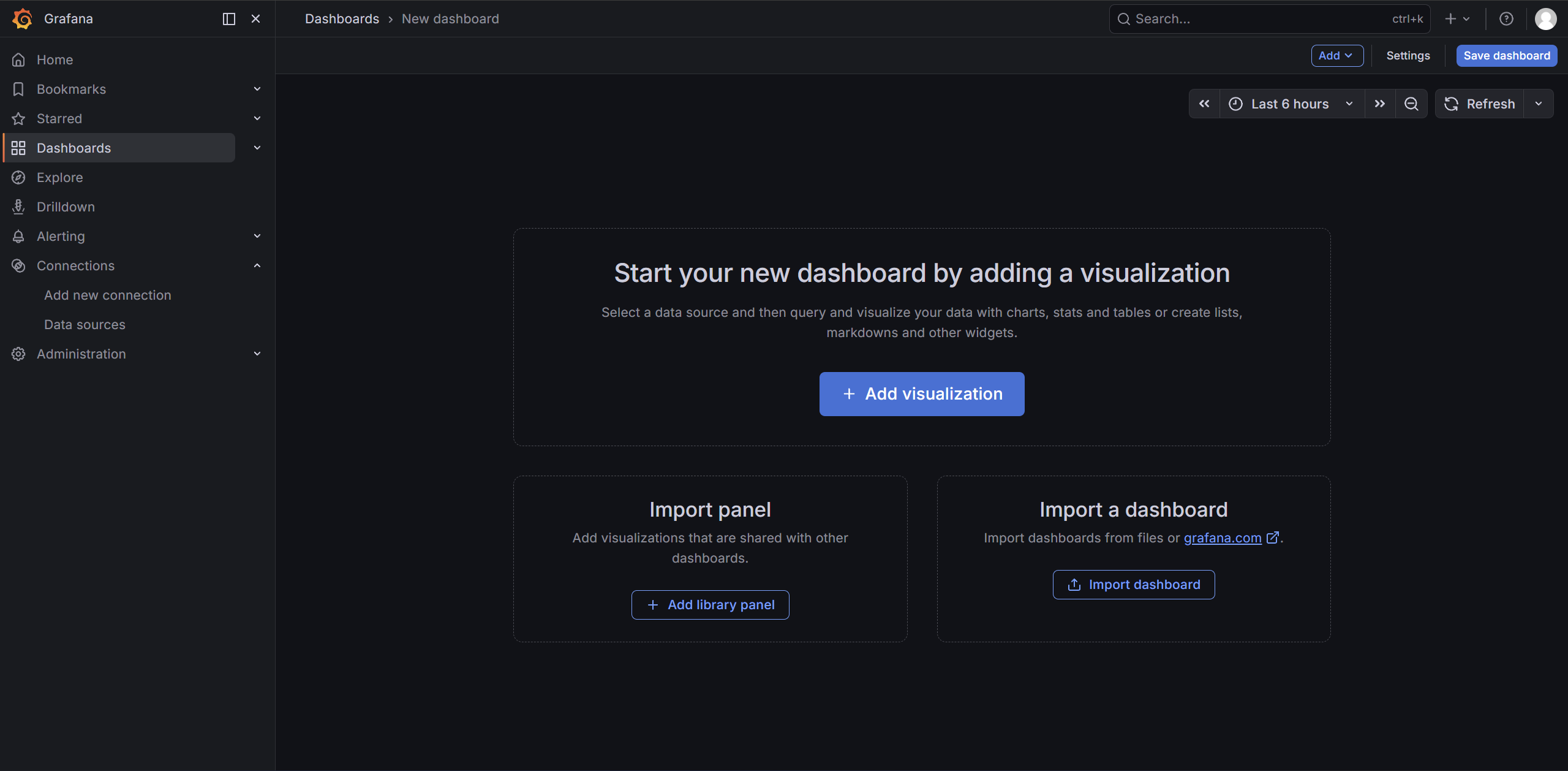Screen dimensions: 1568x771
Task: Click the Add visualization button
Action: tap(922, 394)
